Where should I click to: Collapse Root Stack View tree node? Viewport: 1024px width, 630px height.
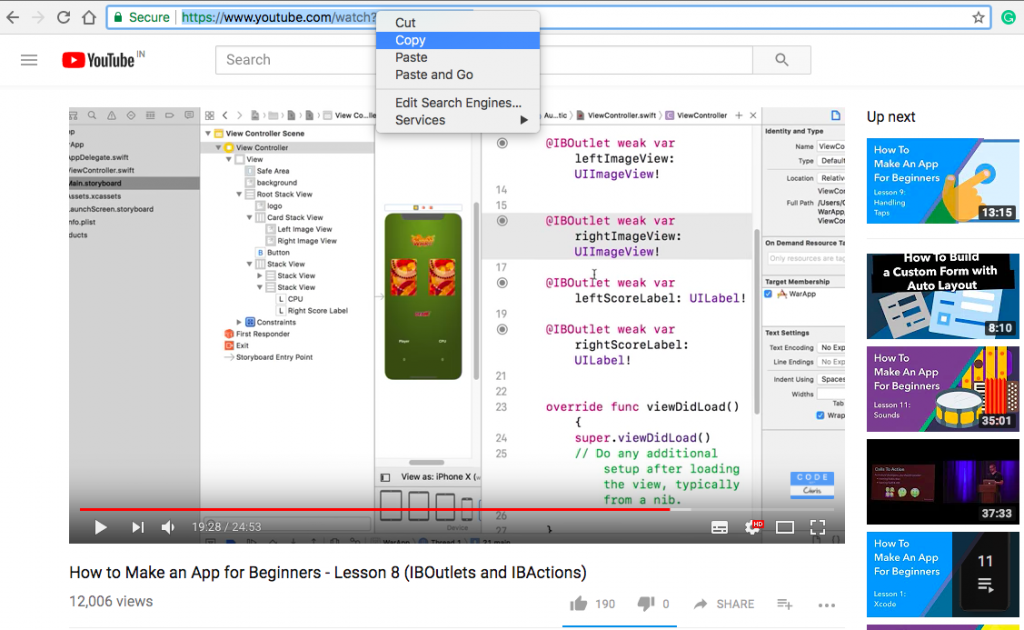tap(239, 195)
